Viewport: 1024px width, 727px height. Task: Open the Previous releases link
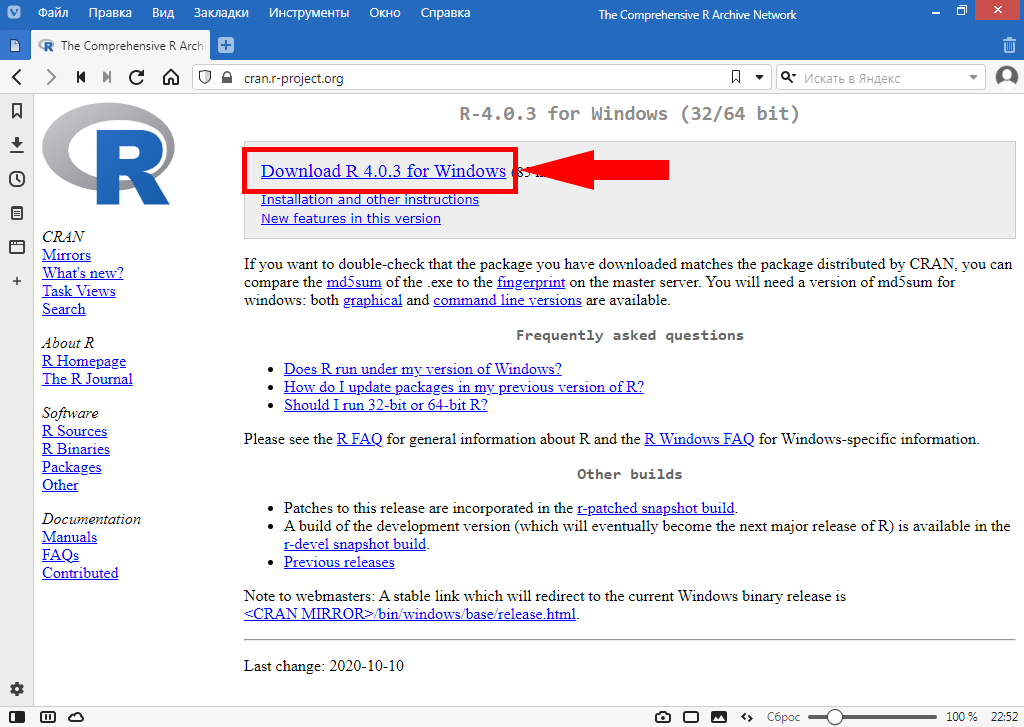339,562
